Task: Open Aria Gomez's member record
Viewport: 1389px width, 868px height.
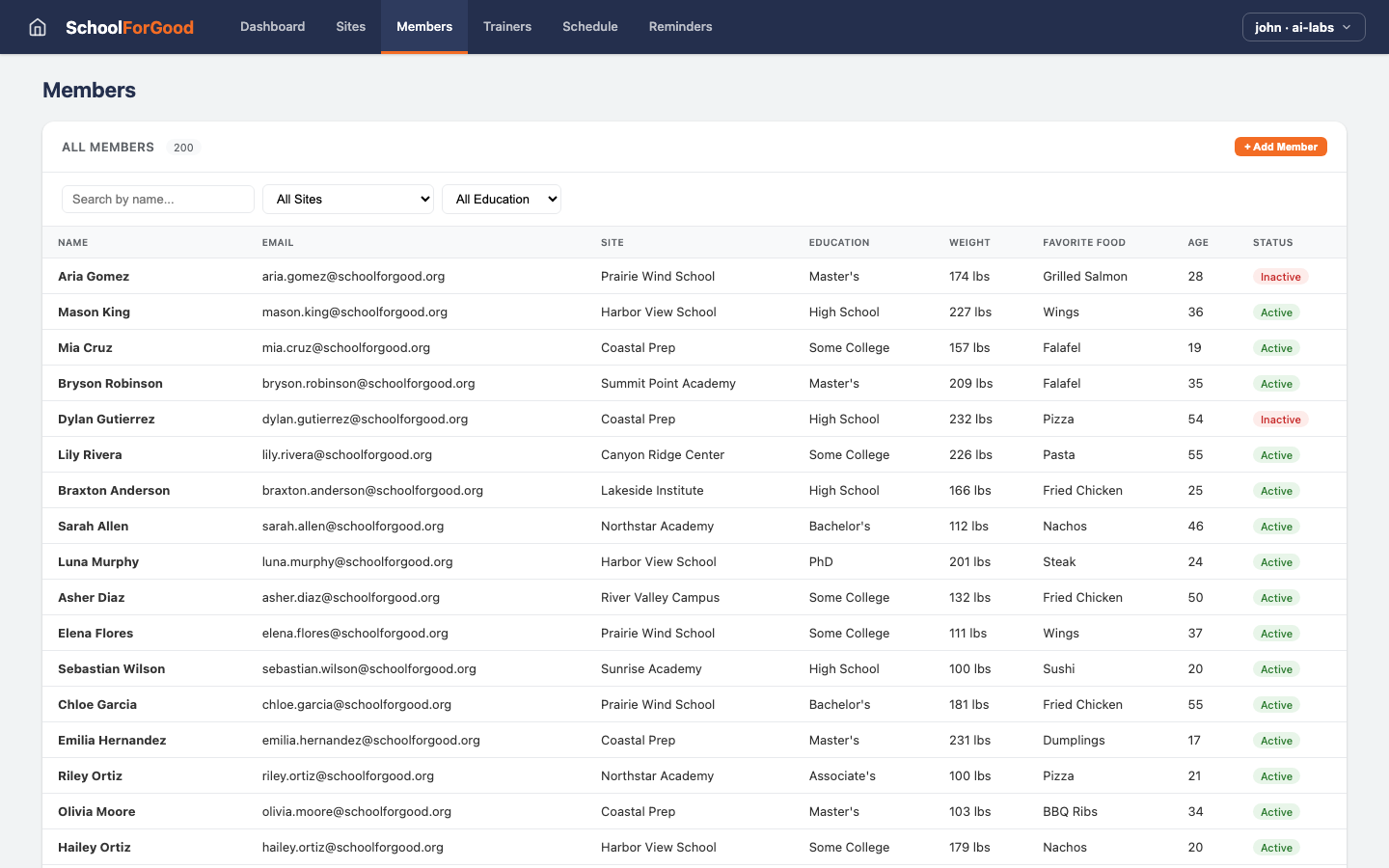Action: click(94, 276)
